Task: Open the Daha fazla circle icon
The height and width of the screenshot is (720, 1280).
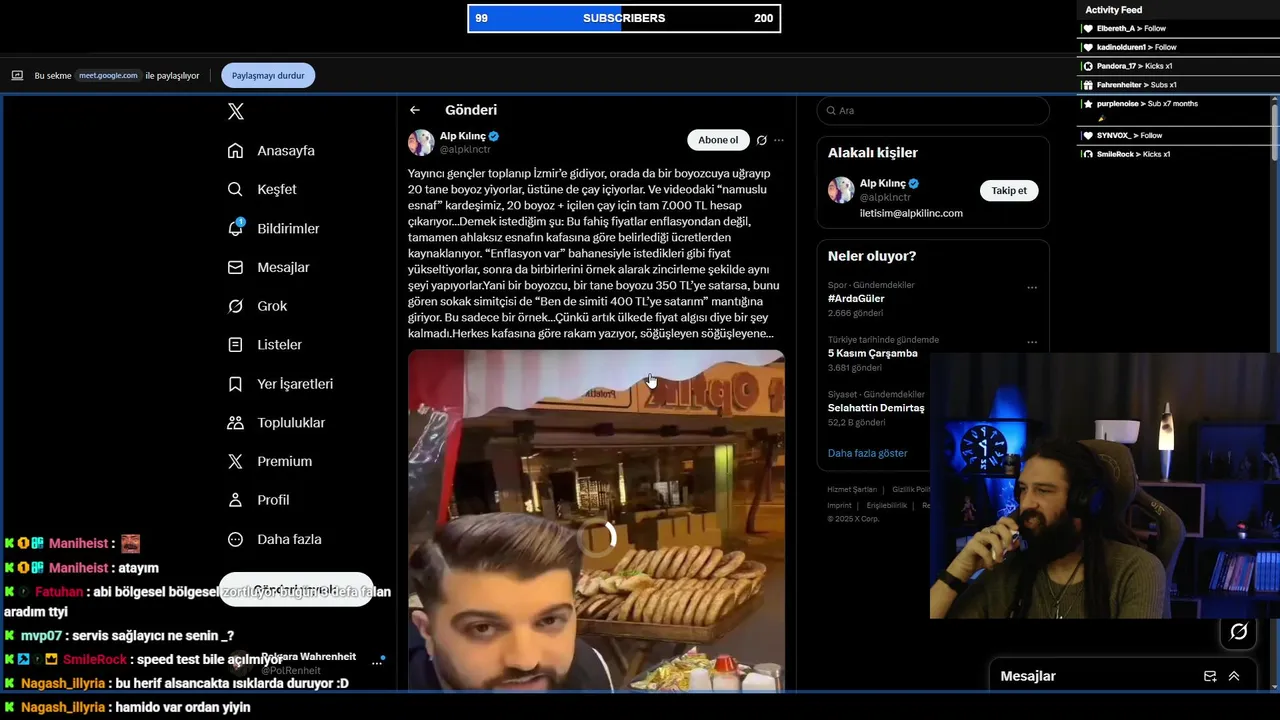Action: click(235, 539)
